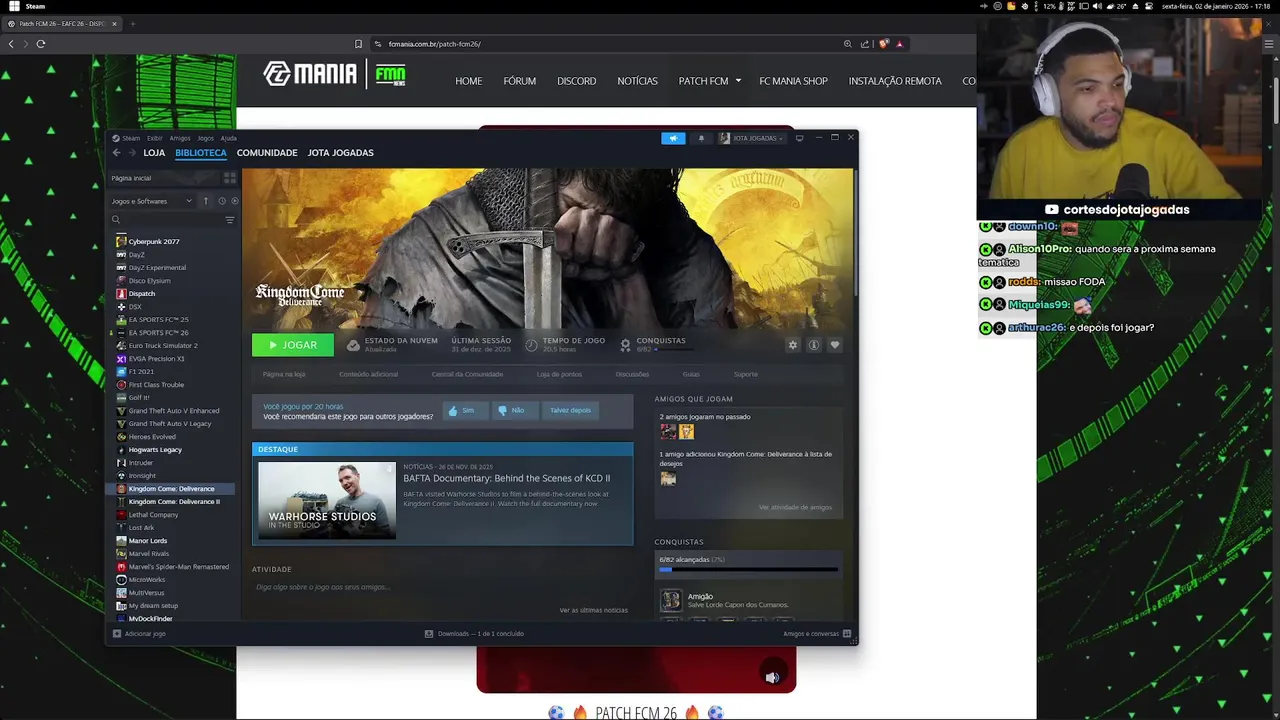The height and width of the screenshot is (720, 1280).
Task: Open Página na loja game tab
Action: (284, 374)
